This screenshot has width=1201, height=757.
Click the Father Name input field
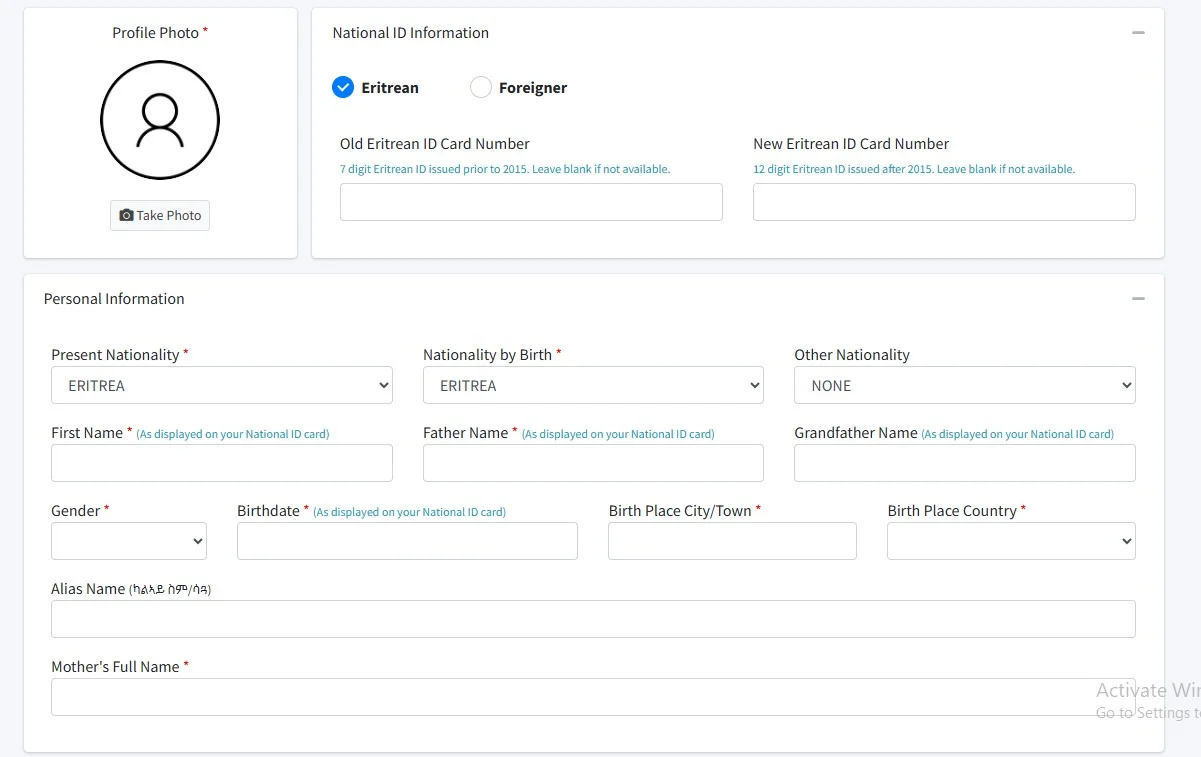(593, 463)
